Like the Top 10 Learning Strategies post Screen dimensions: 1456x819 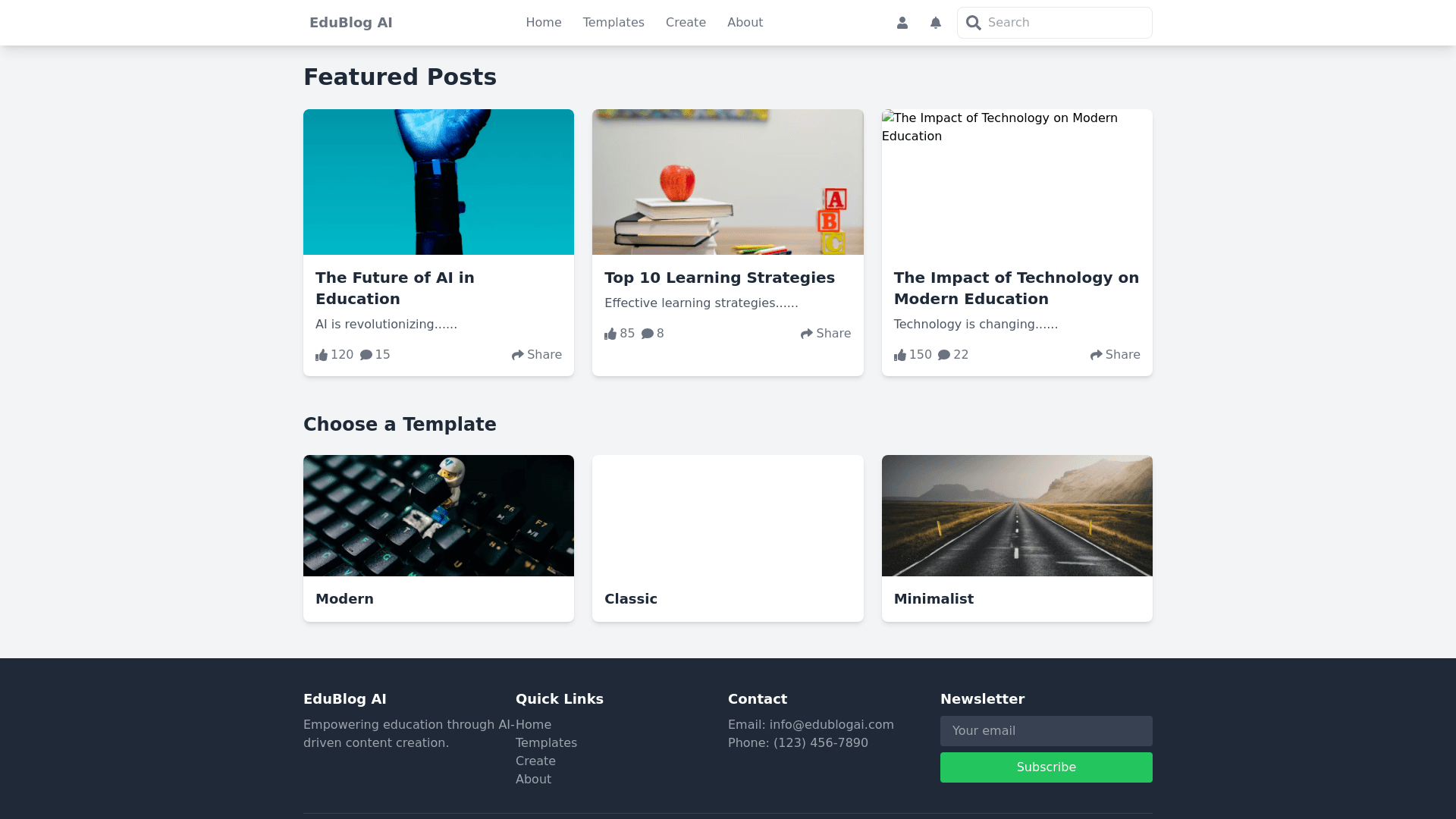pos(611,334)
